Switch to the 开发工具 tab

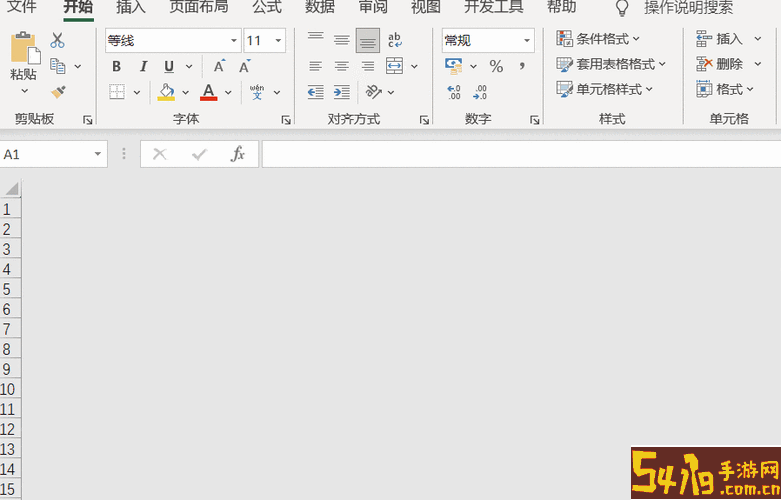(494, 7)
